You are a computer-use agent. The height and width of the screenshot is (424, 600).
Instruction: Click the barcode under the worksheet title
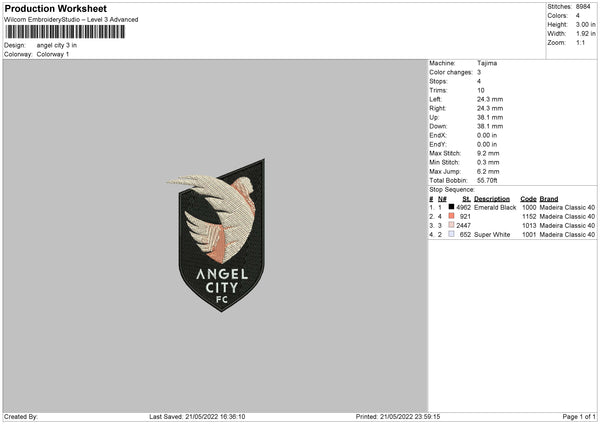pyautogui.click(x=65, y=32)
